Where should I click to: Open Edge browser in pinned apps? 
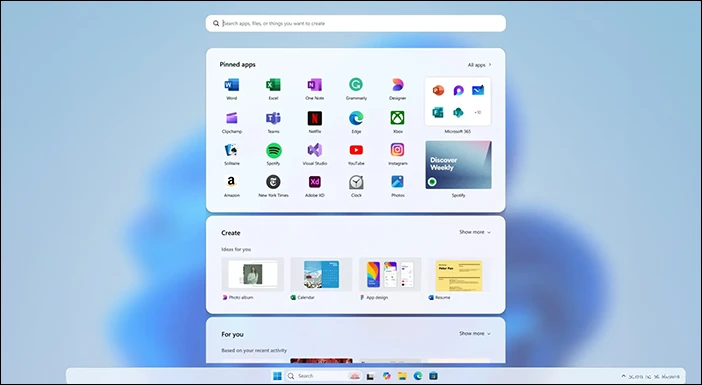tap(356, 118)
